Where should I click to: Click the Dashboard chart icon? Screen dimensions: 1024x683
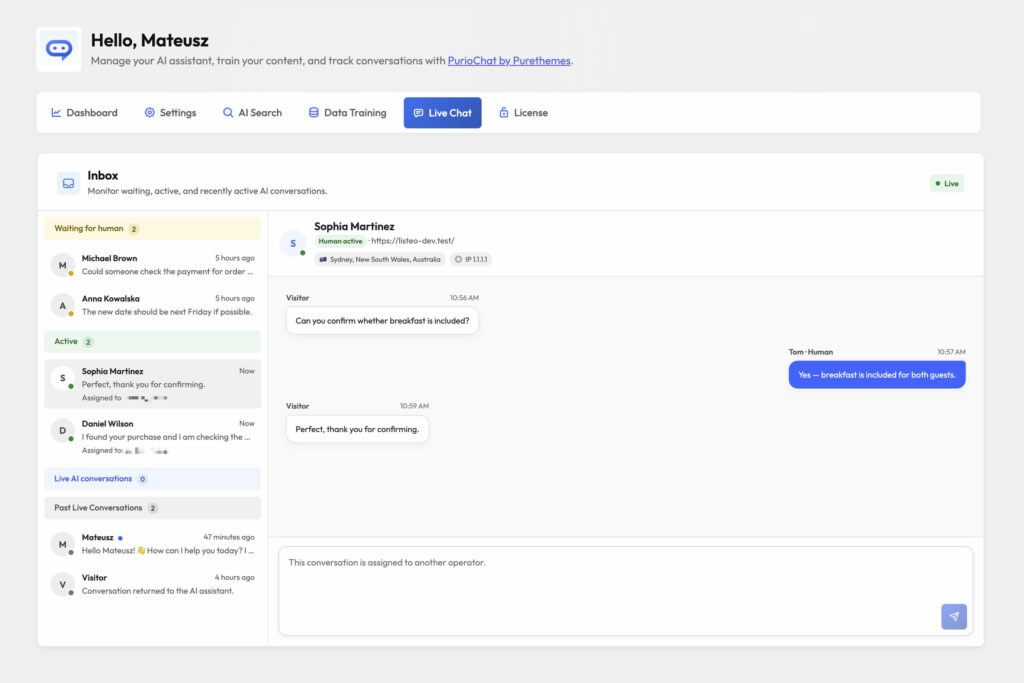pyautogui.click(x=56, y=113)
